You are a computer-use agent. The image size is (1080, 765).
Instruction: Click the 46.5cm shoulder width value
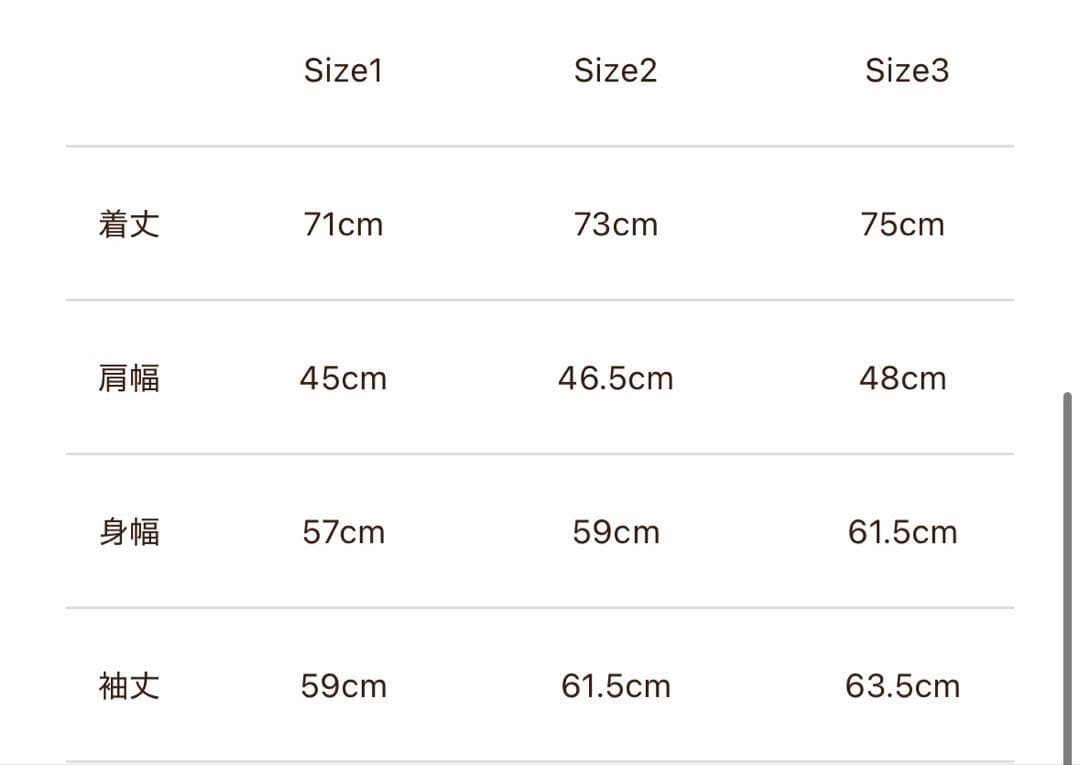pos(615,379)
